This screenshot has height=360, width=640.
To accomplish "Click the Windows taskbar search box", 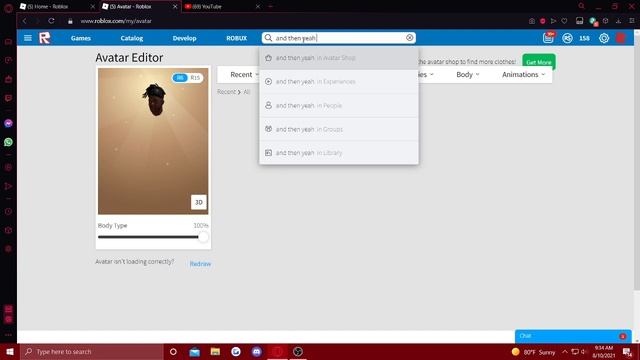I will click(92, 351).
